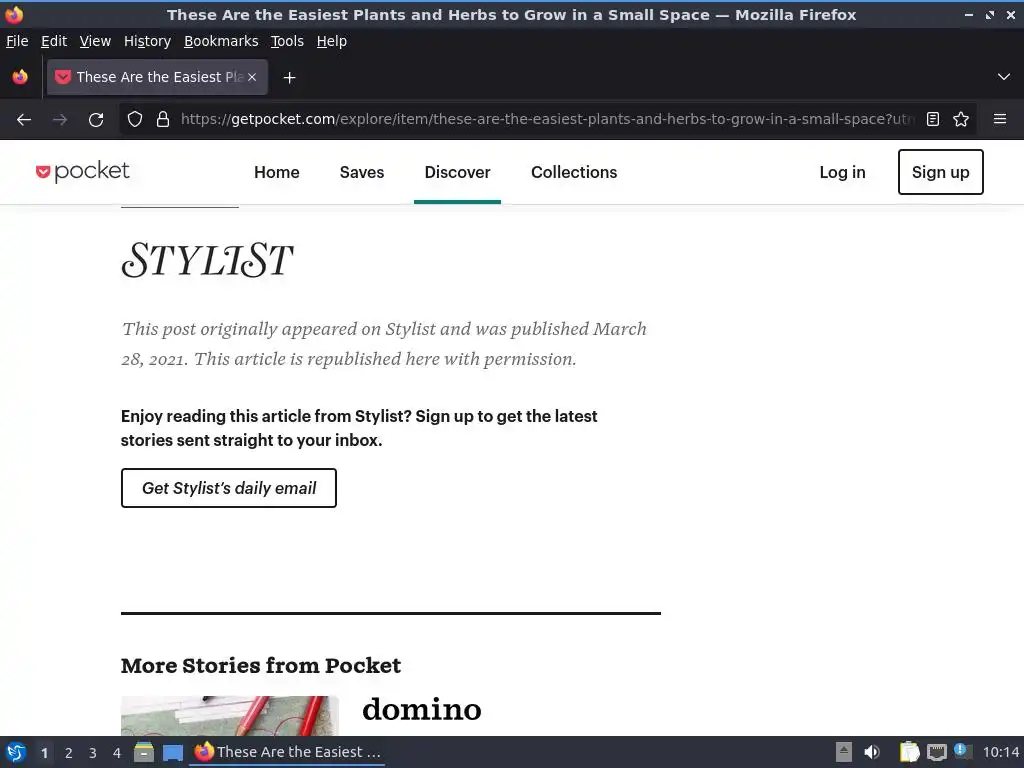The width and height of the screenshot is (1024, 768).
Task: Toggle reader view in address bar
Action: point(933,119)
